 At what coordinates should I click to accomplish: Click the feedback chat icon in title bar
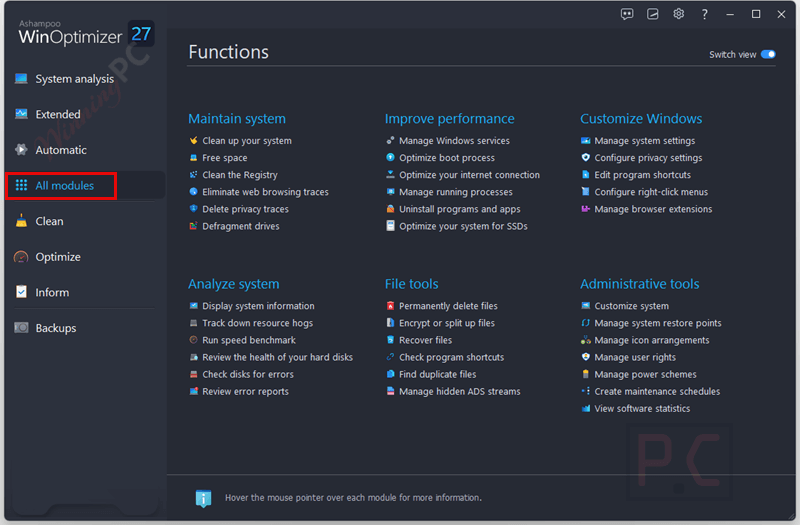click(627, 14)
